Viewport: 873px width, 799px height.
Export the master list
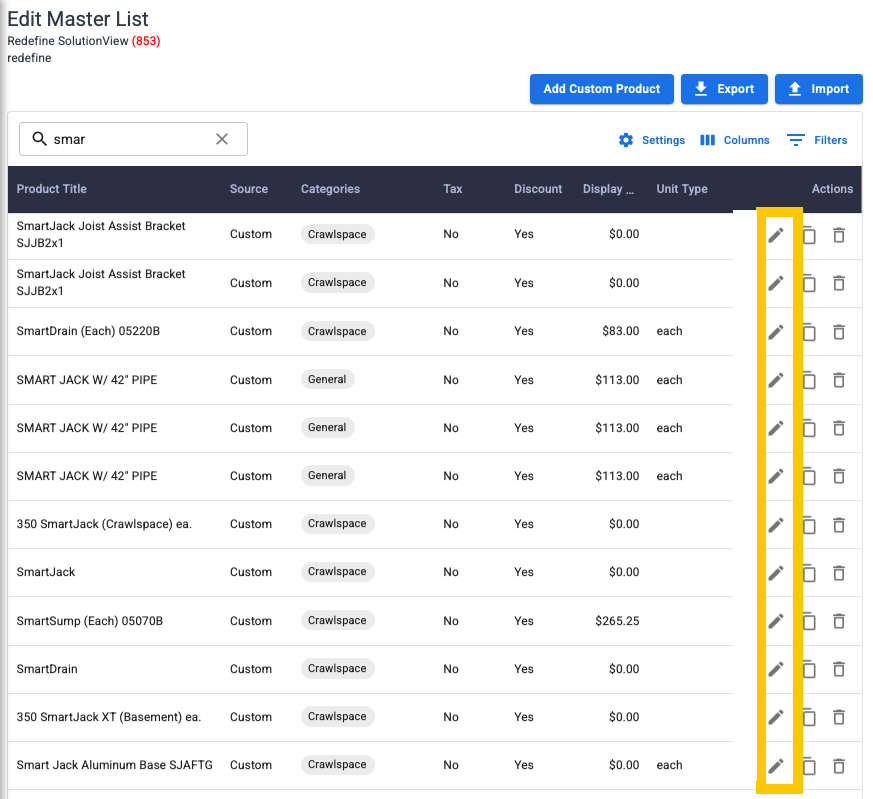point(724,89)
